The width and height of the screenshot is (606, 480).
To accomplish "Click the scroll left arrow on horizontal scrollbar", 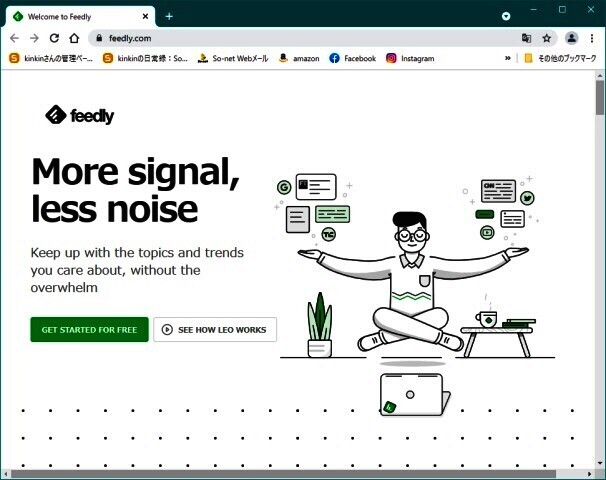I will tap(5, 474).
